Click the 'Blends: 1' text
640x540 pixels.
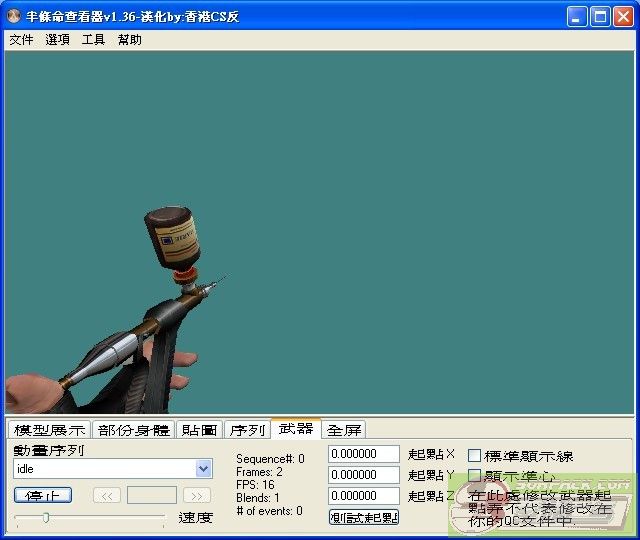(258, 498)
